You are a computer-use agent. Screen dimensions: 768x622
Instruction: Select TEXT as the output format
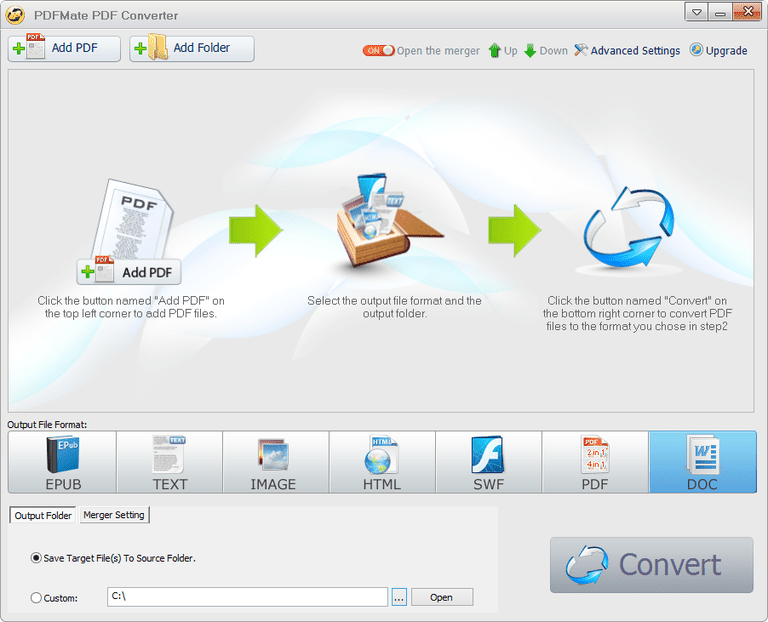point(169,462)
